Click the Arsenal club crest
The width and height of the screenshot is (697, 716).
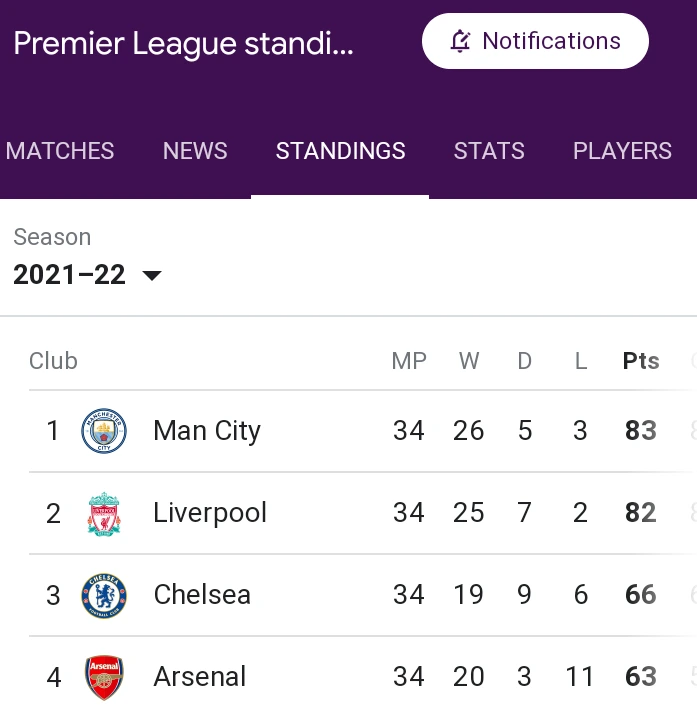tap(104, 677)
